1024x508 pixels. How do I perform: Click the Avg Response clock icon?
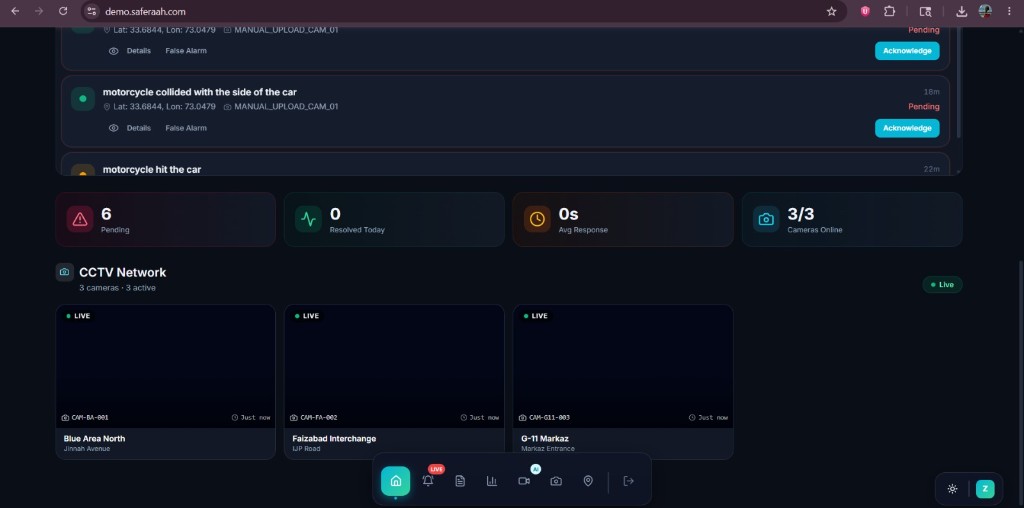[537, 219]
